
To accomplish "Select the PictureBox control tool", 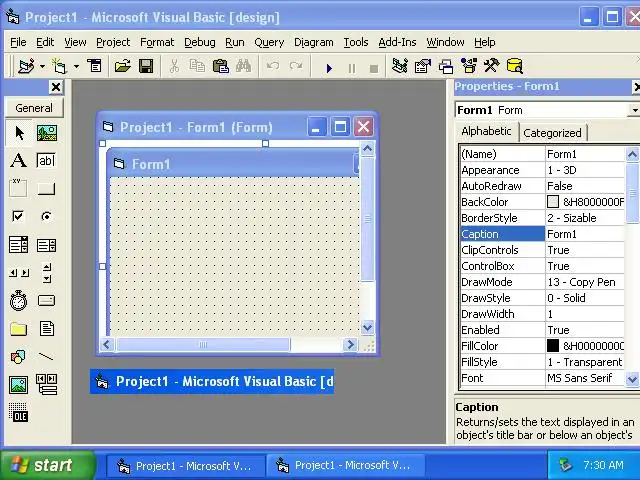I will tap(47, 133).
